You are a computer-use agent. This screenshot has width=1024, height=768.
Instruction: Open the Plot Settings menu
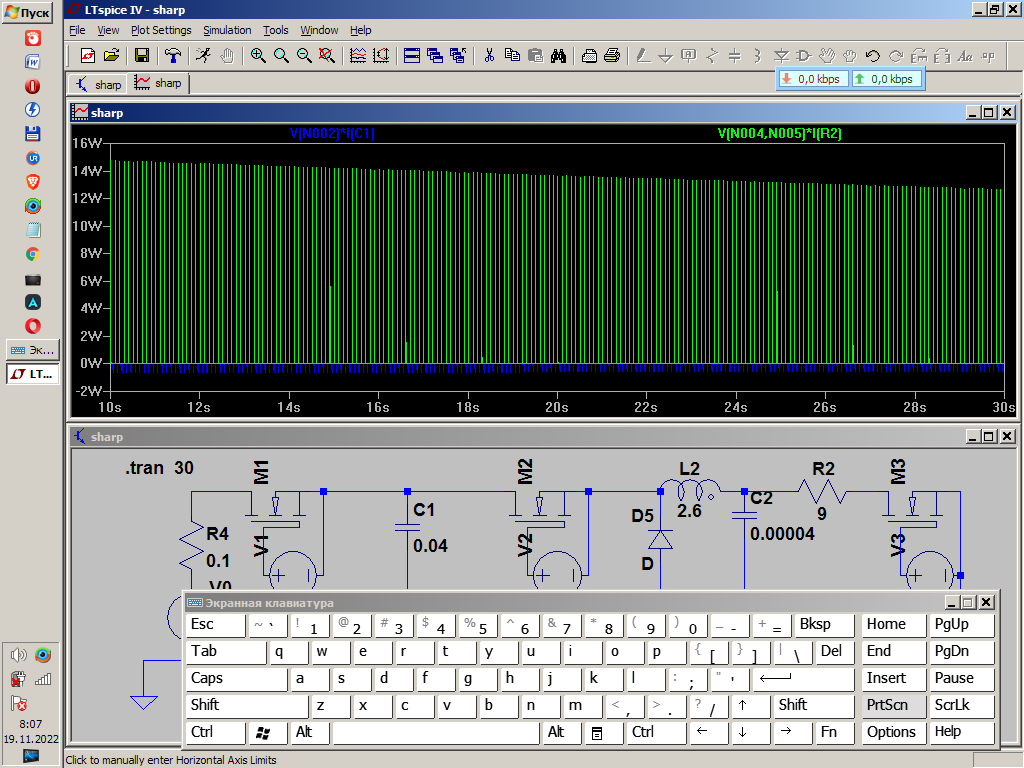click(161, 30)
